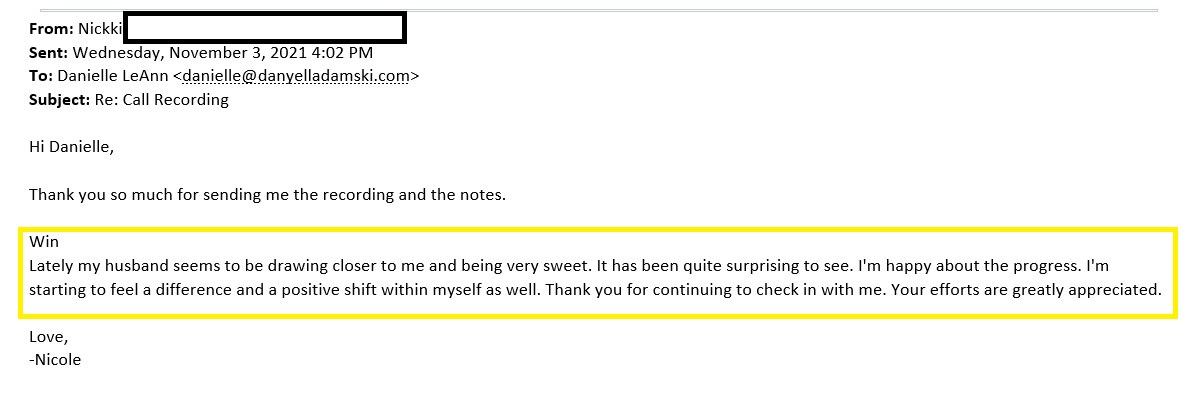
Task: Click the signature -Nicole
Action: pyautogui.click(x=55, y=360)
